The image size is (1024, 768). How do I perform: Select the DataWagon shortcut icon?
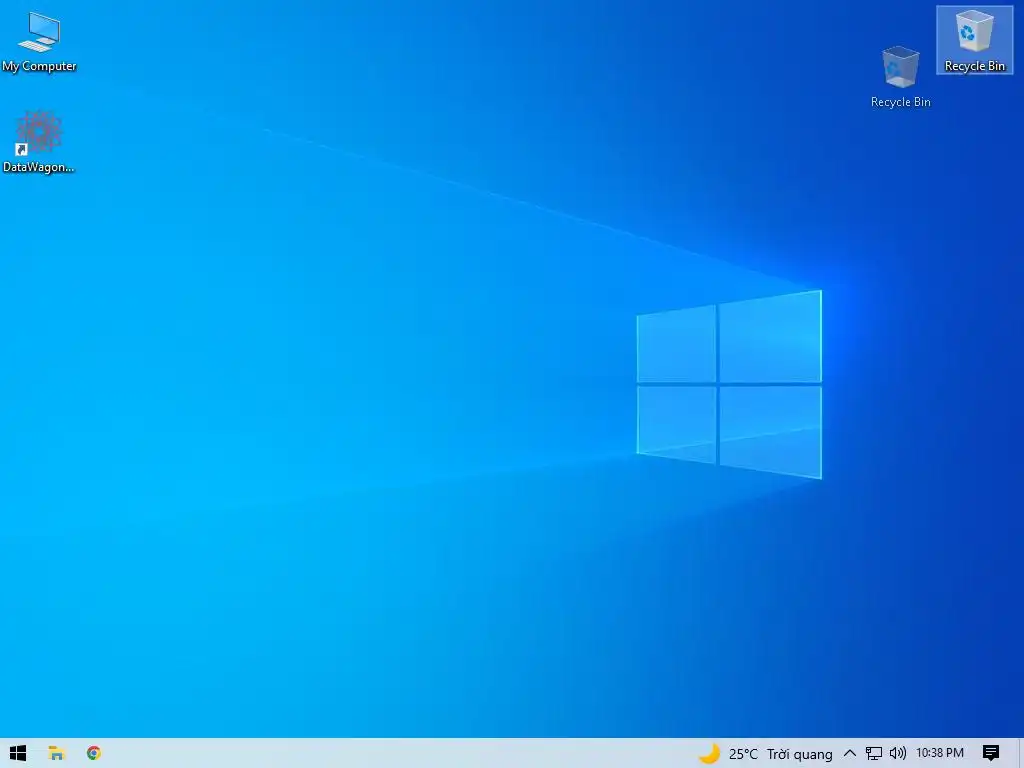tap(39, 142)
